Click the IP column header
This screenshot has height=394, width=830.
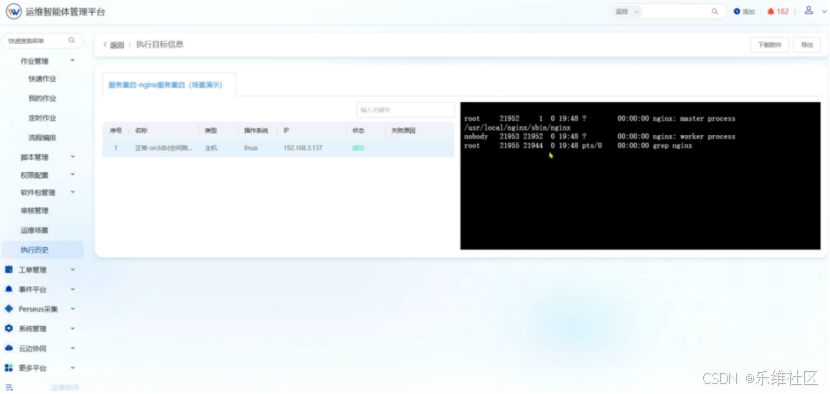pos(286,131)
